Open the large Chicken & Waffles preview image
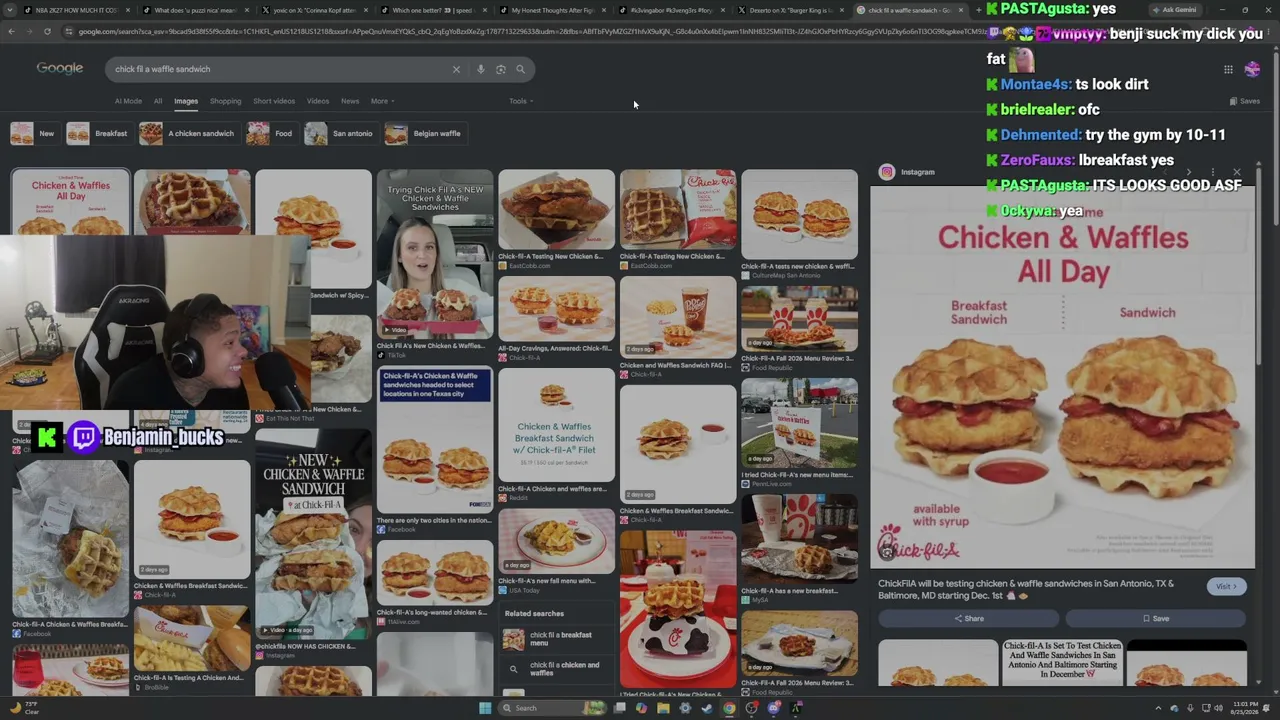The height and width of the screenshot is (720, 1280). (x=1062, y=378)
